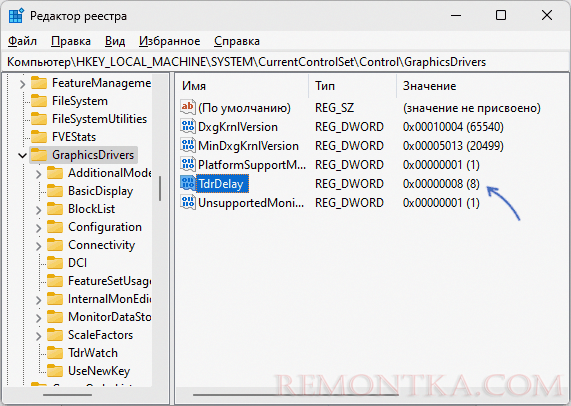Expand the BlockList subkey
The height and width of the screenshot is (406, 571).
pyautogui.click(x=39, y=210)
